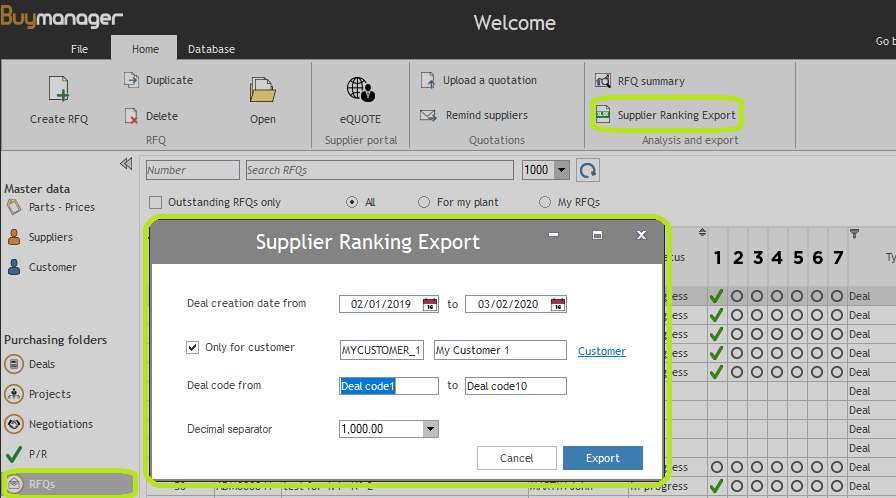
Task: Expand the Decimal separator dropdown
Action: click(x=430, y=429)
